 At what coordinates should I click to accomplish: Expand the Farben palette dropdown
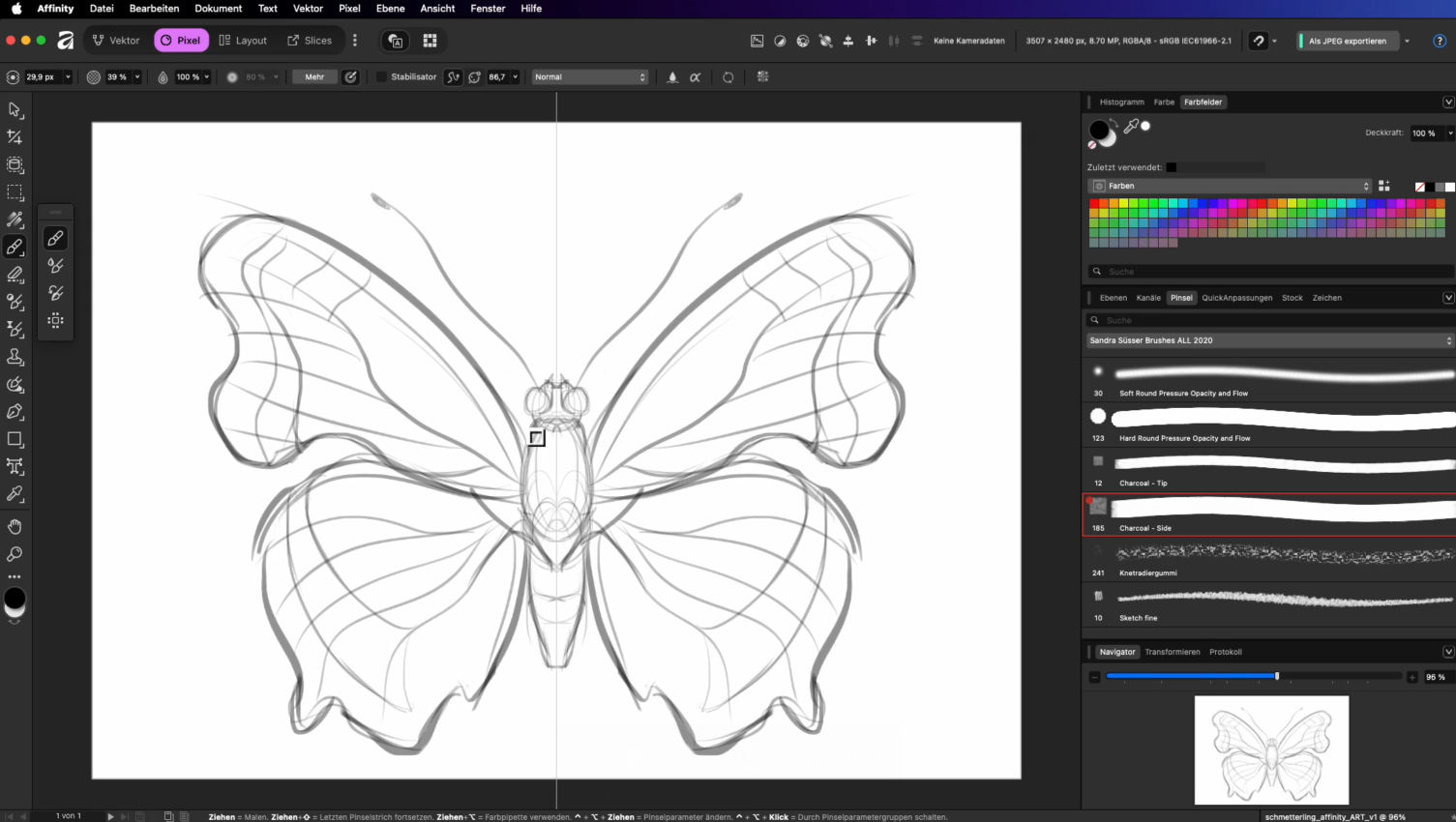click(1231, 186)
